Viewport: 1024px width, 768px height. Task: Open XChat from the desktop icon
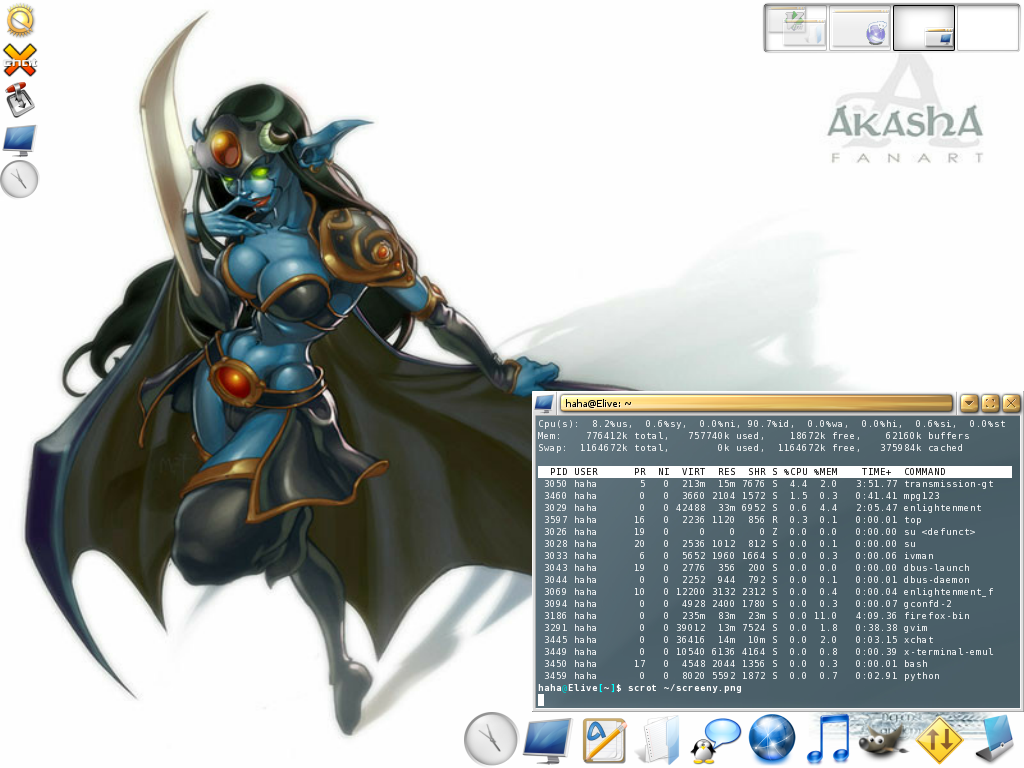point(18,58)
